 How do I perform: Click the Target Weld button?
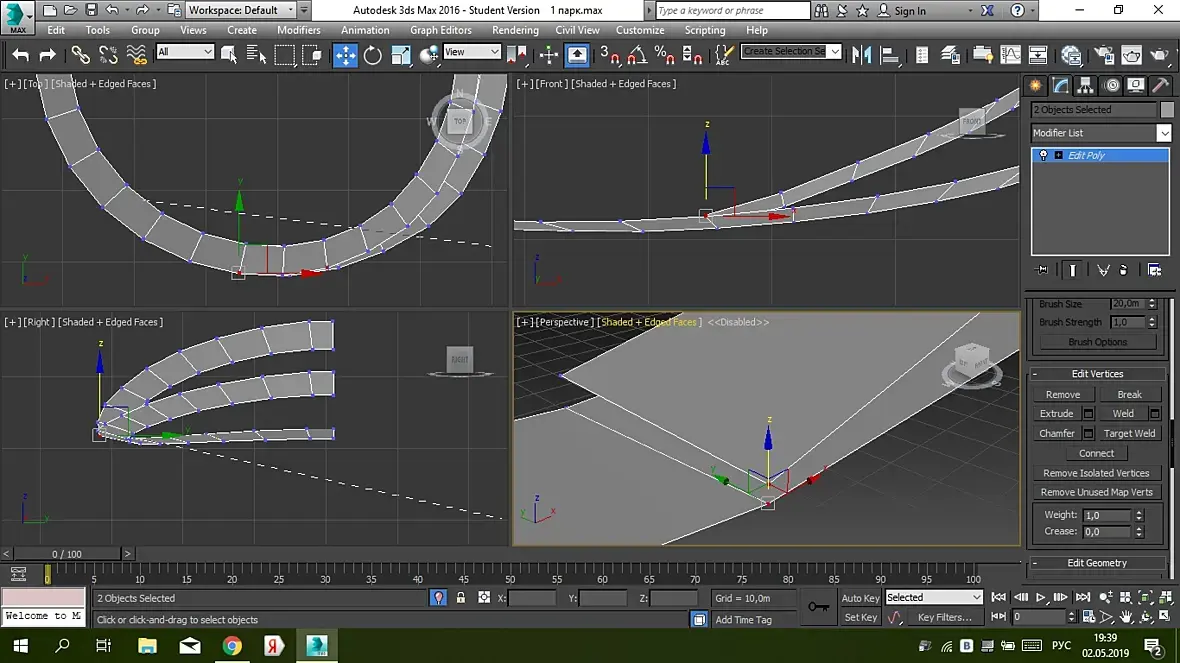pyautogui.click(x=1129, y=433)
